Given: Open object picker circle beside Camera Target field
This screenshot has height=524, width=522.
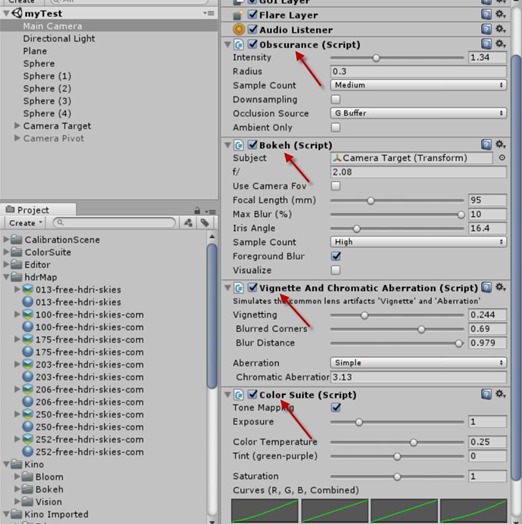Looking at the screenshot, I should 502,158.
